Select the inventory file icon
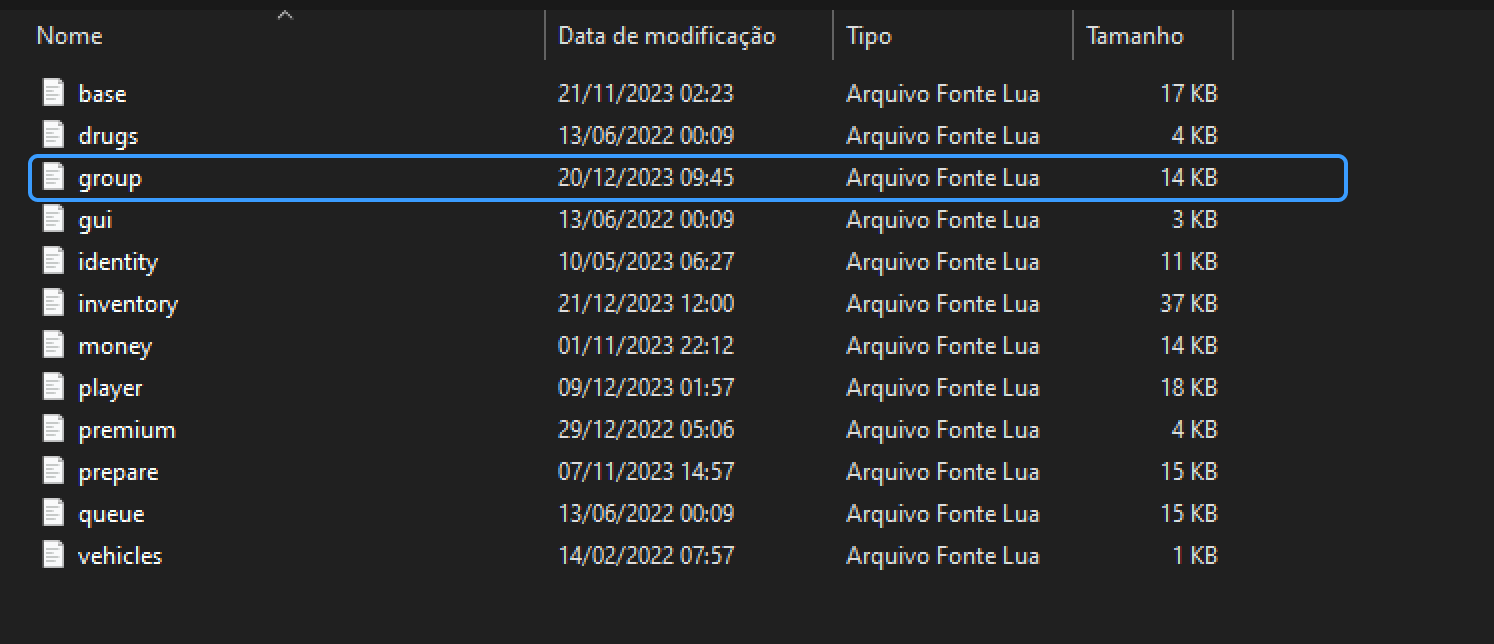 (x=54, y=304)
